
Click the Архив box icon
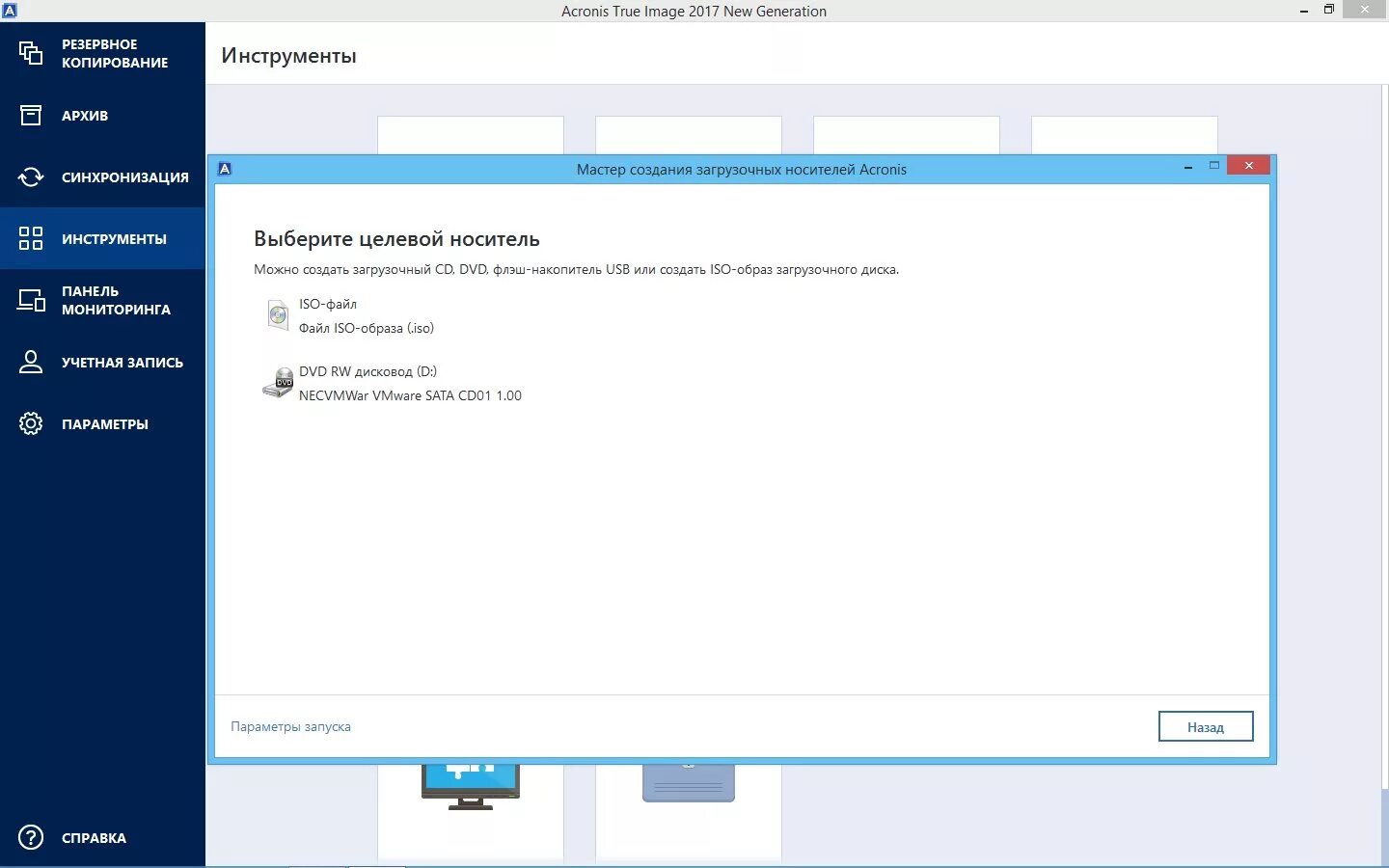tap(31, 115)
